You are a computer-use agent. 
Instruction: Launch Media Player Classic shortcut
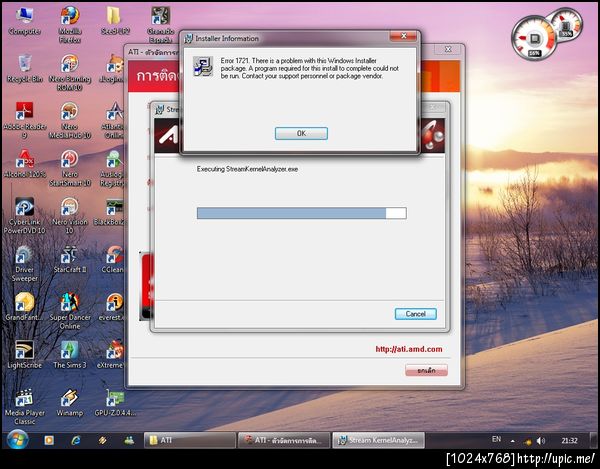(x=24, y=406)
